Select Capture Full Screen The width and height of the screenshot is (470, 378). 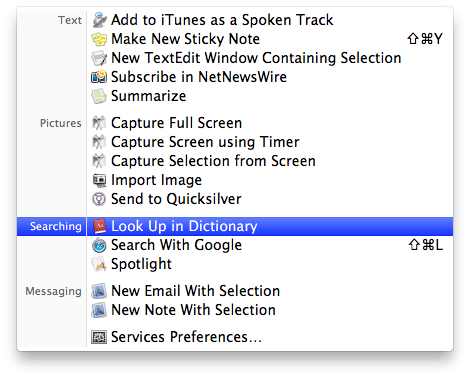[235, 123]
